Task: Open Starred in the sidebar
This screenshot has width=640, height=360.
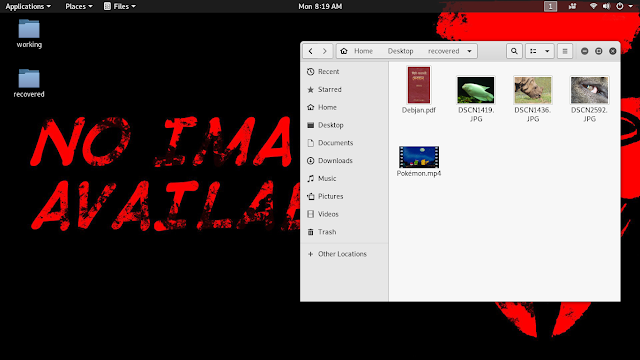Action: pos(344,89)
